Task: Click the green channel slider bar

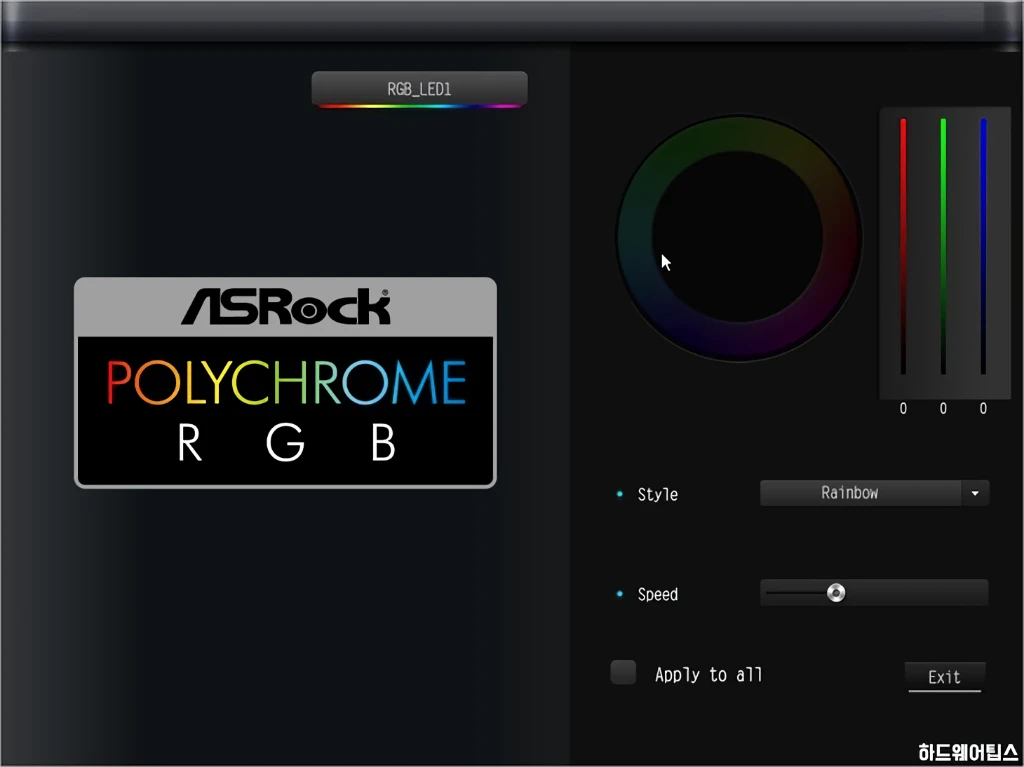Action: [x=943, y=246]
